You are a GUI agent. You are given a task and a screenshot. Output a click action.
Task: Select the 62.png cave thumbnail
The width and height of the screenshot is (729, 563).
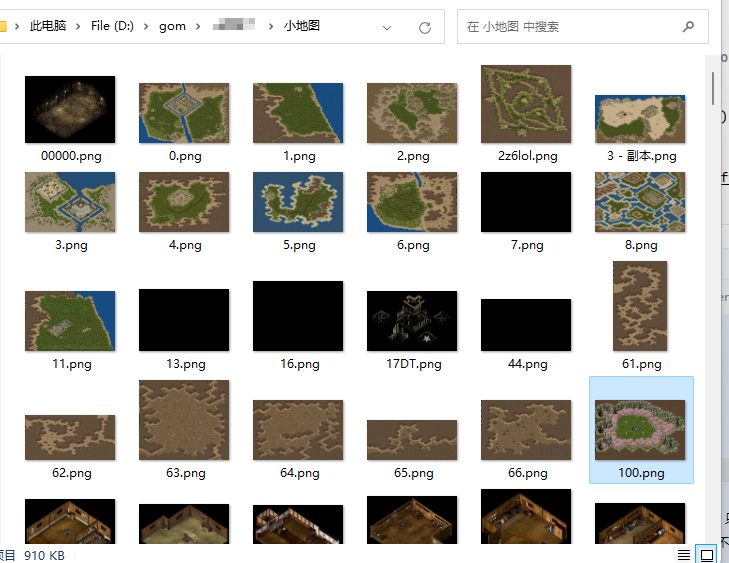coord(70,437)
